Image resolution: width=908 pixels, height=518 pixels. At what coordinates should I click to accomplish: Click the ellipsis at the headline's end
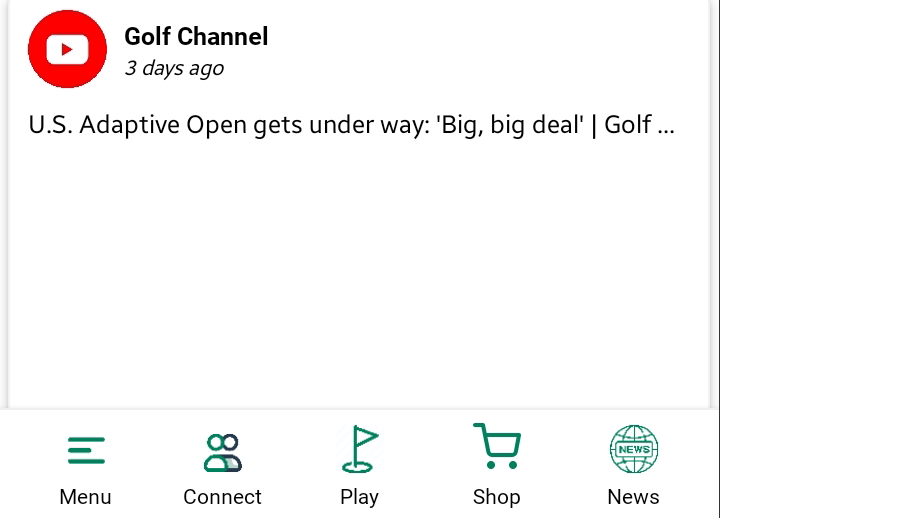coord(667,127)
